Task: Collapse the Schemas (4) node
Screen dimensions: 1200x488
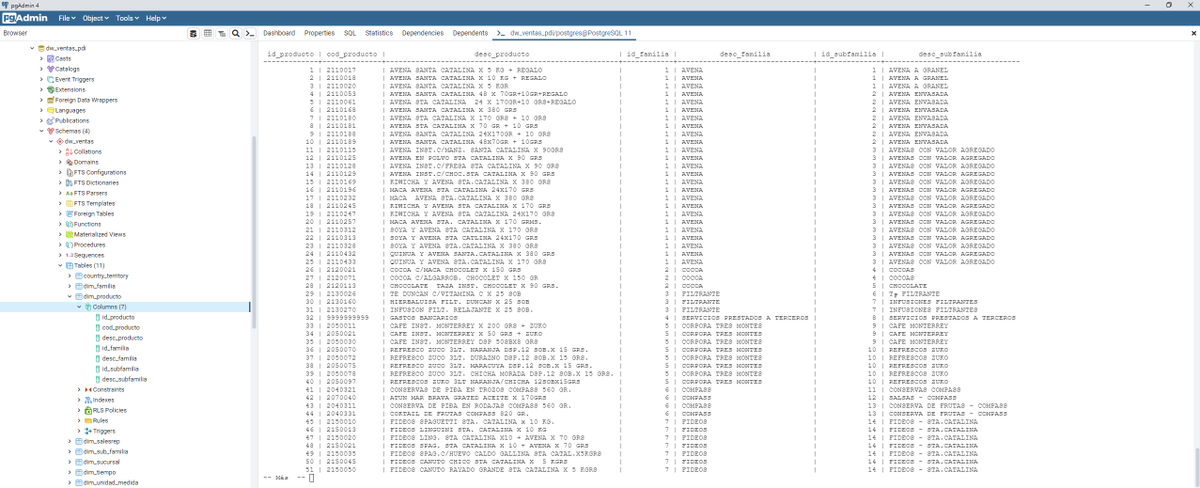Action: point(42,131)
